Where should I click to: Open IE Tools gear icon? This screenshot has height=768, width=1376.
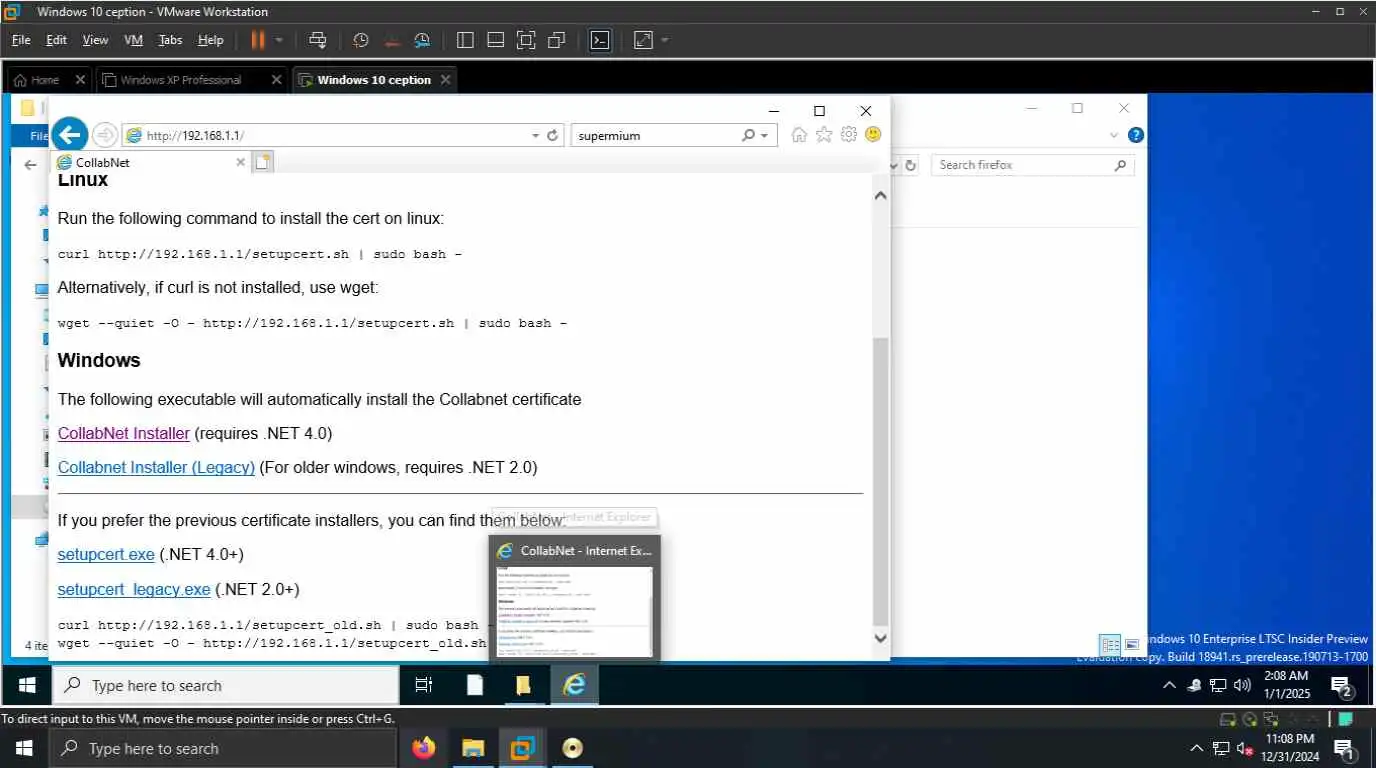(849, 135)
